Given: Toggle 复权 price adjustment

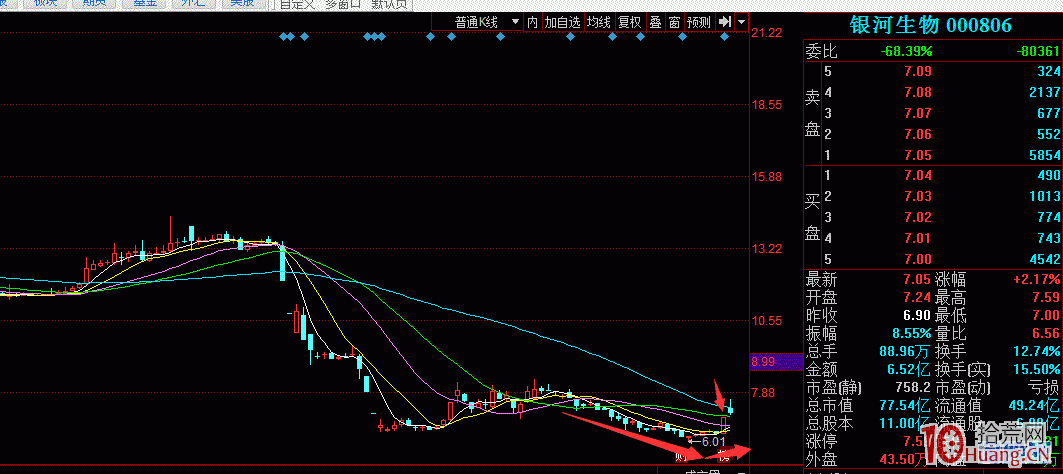Looking at the screenshot, I should pyautogui.click(x=629, y=22).
